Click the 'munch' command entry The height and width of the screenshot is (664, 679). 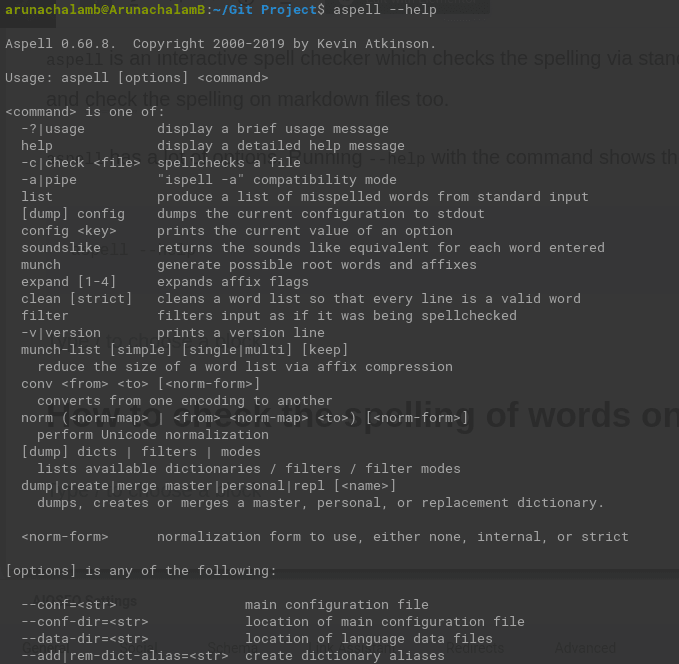click(x=41, y=265)
